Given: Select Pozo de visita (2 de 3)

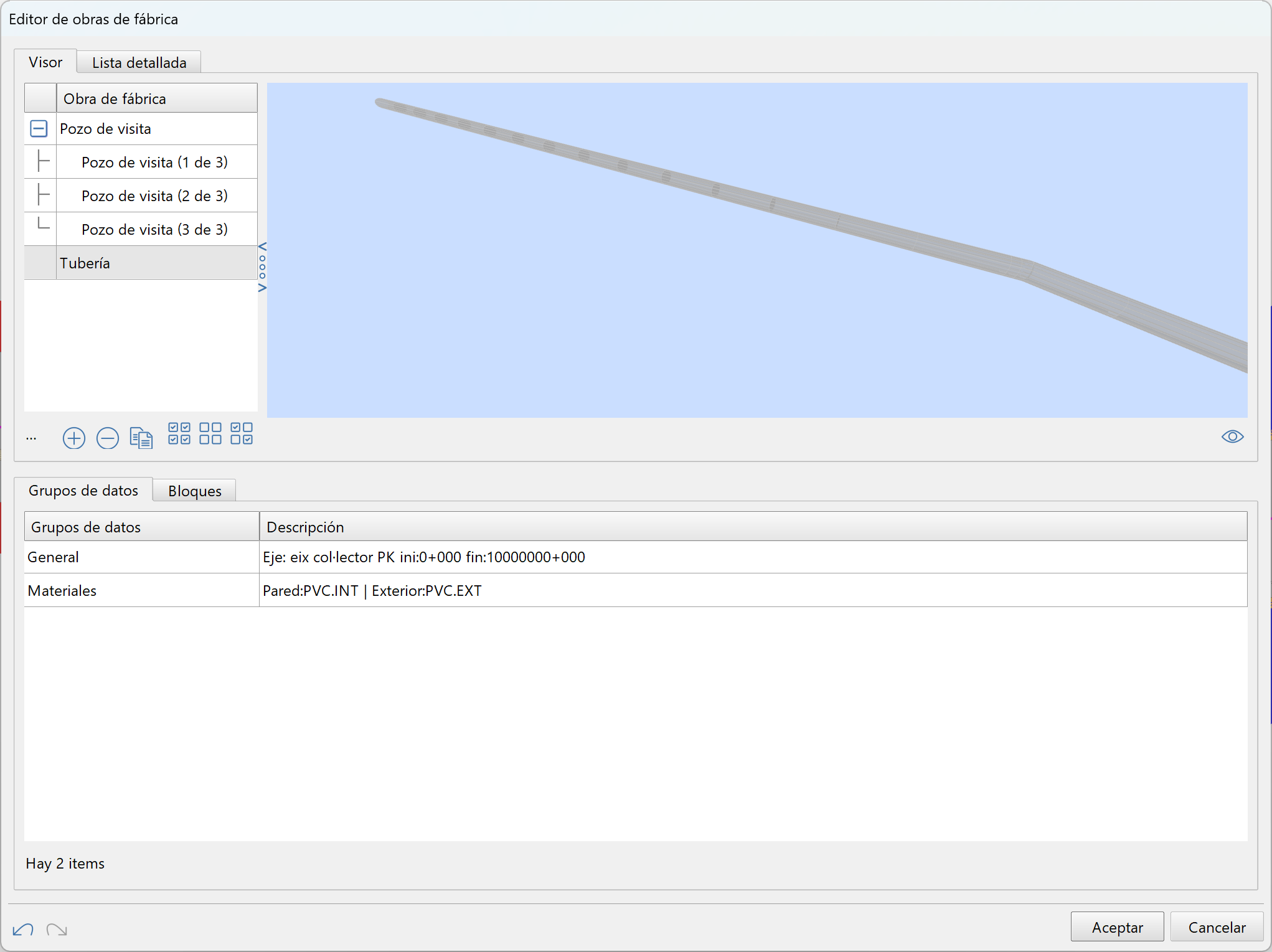Looking at the screenshot, I should click(154, 196).
